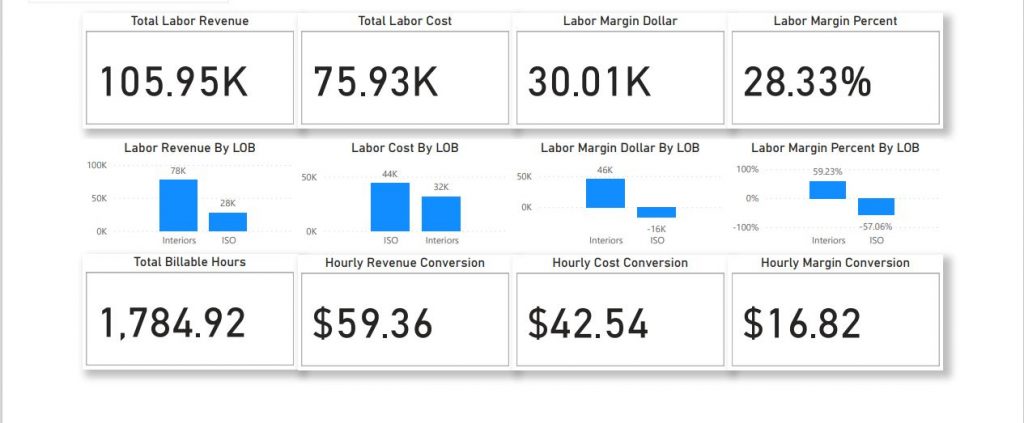
Task: Click the Total Labor Cost card
Action: coord(376,82)
